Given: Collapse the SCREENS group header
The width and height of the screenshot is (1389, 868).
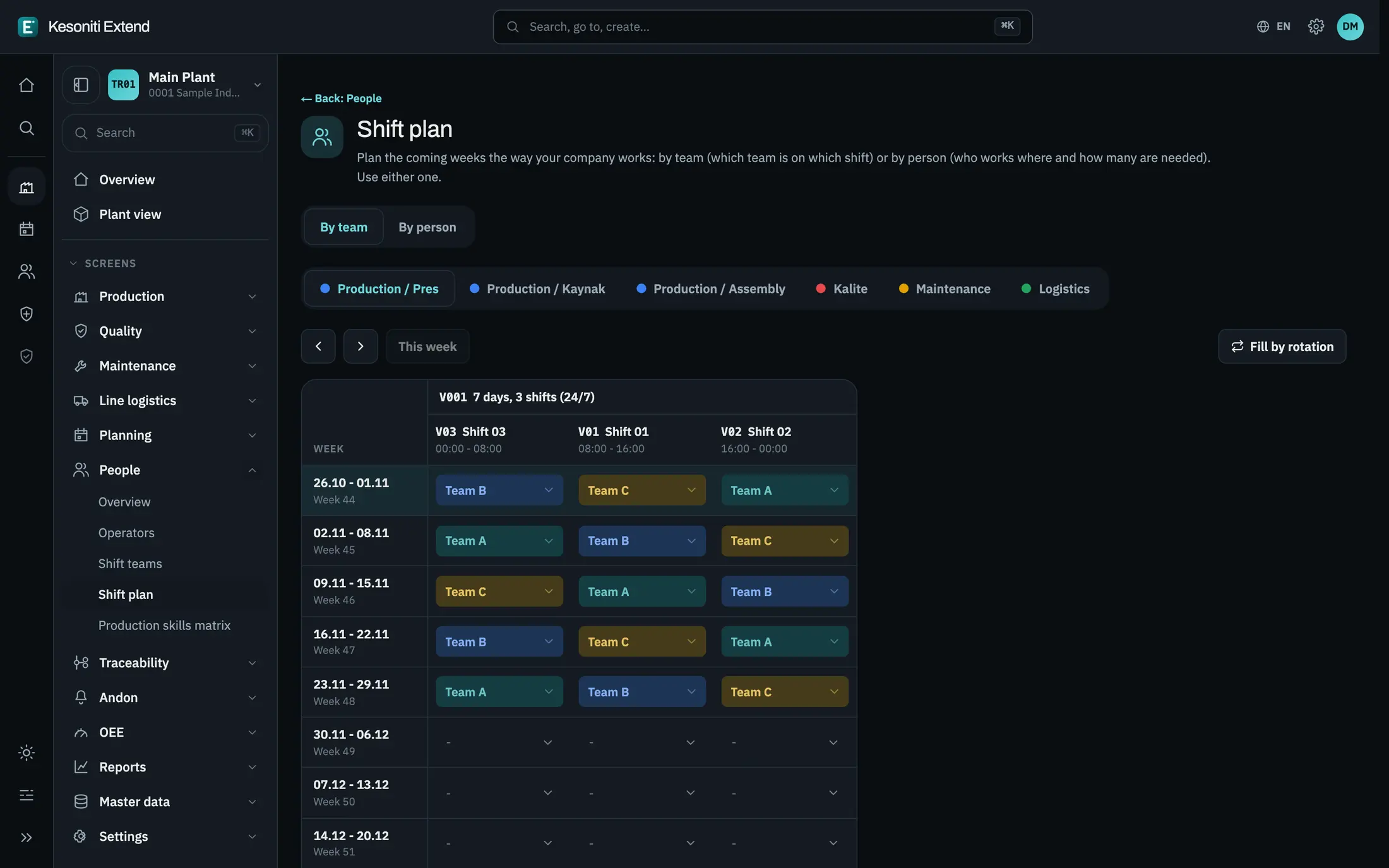Looking at the screenshot, I should point(104,263).
